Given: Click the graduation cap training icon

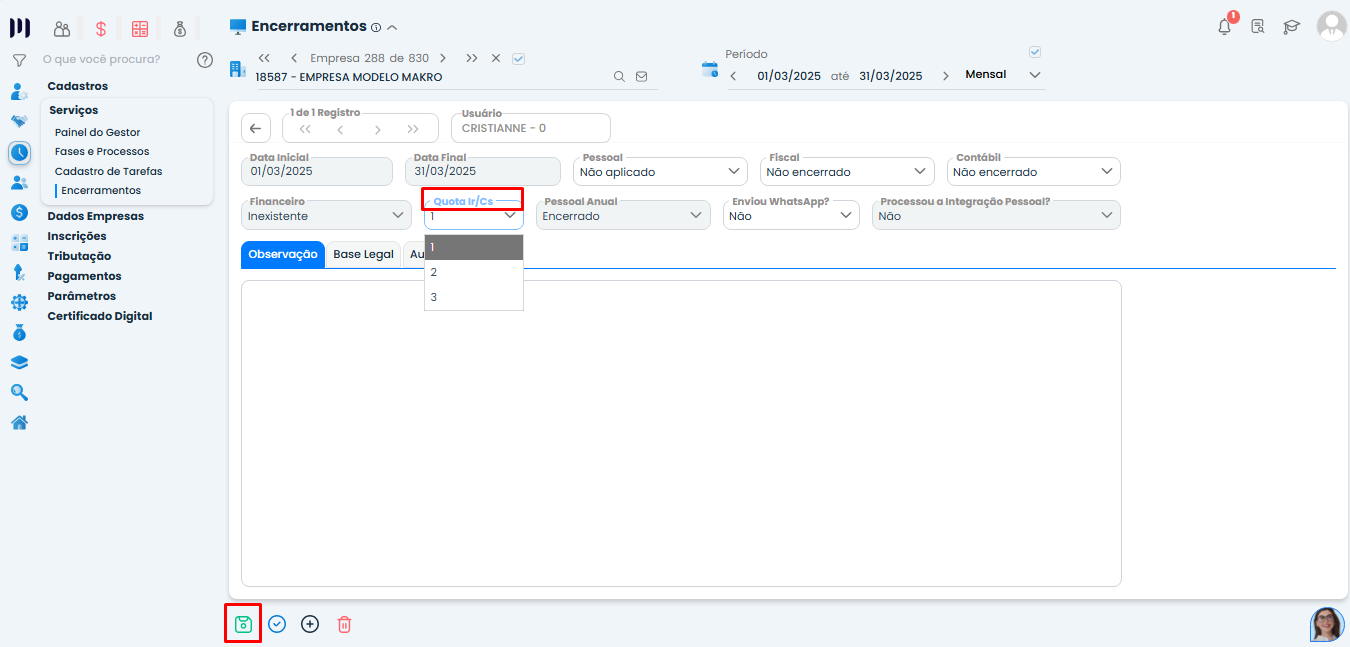Looking at the screenshot, I should (x=1291, y=27).
